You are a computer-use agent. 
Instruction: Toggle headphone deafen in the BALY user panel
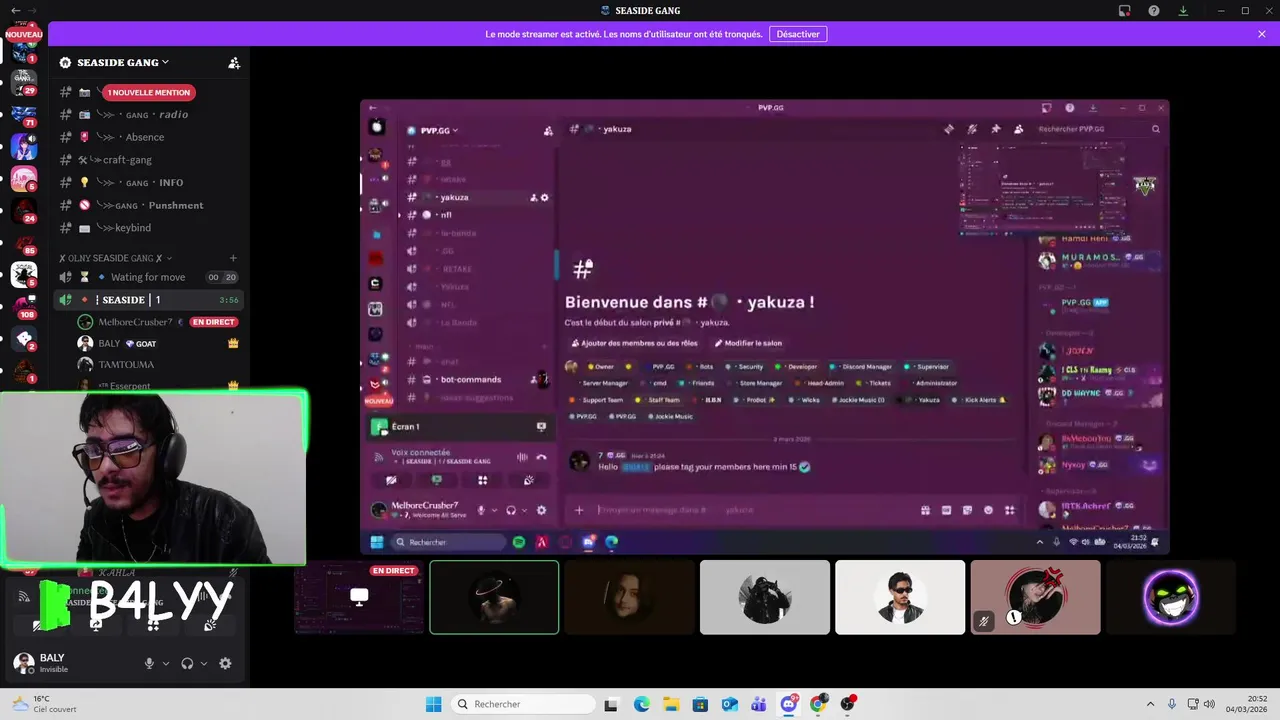(187, 663)
